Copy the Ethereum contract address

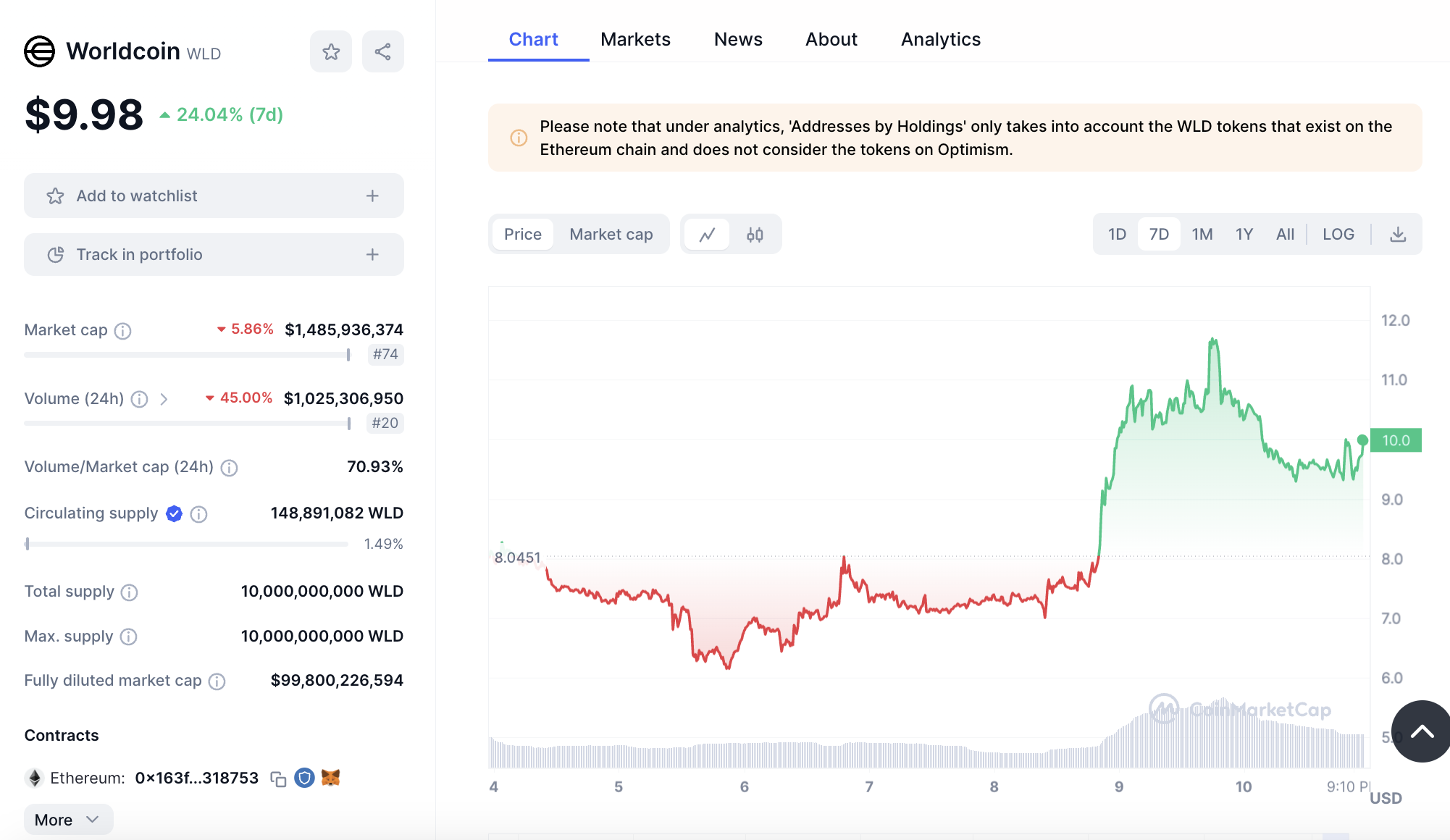278,778
